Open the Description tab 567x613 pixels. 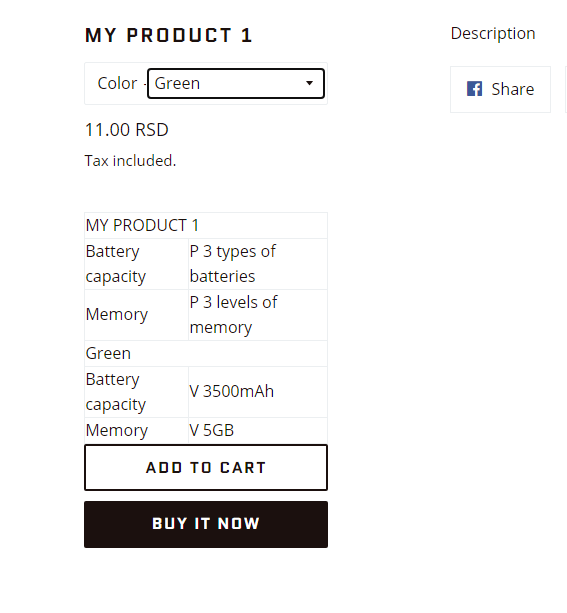click(493, 33)
